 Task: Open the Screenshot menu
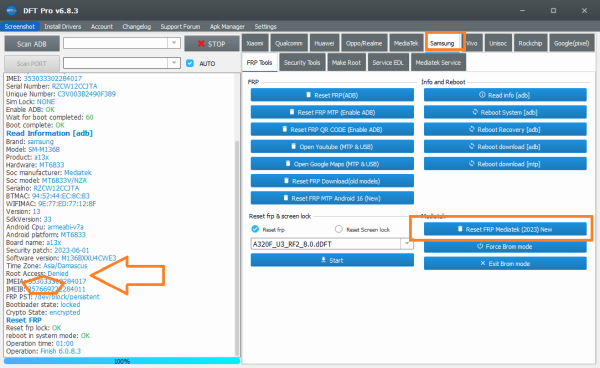click(x=20, y=26)
